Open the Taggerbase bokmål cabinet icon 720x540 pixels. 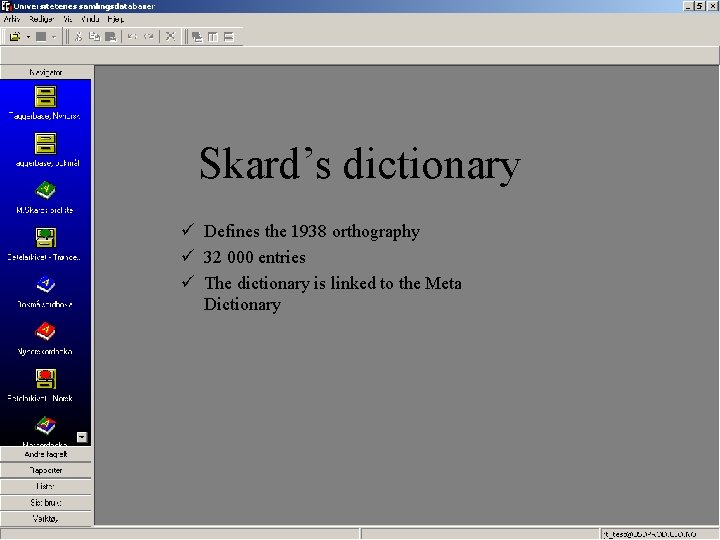point(45,144)
